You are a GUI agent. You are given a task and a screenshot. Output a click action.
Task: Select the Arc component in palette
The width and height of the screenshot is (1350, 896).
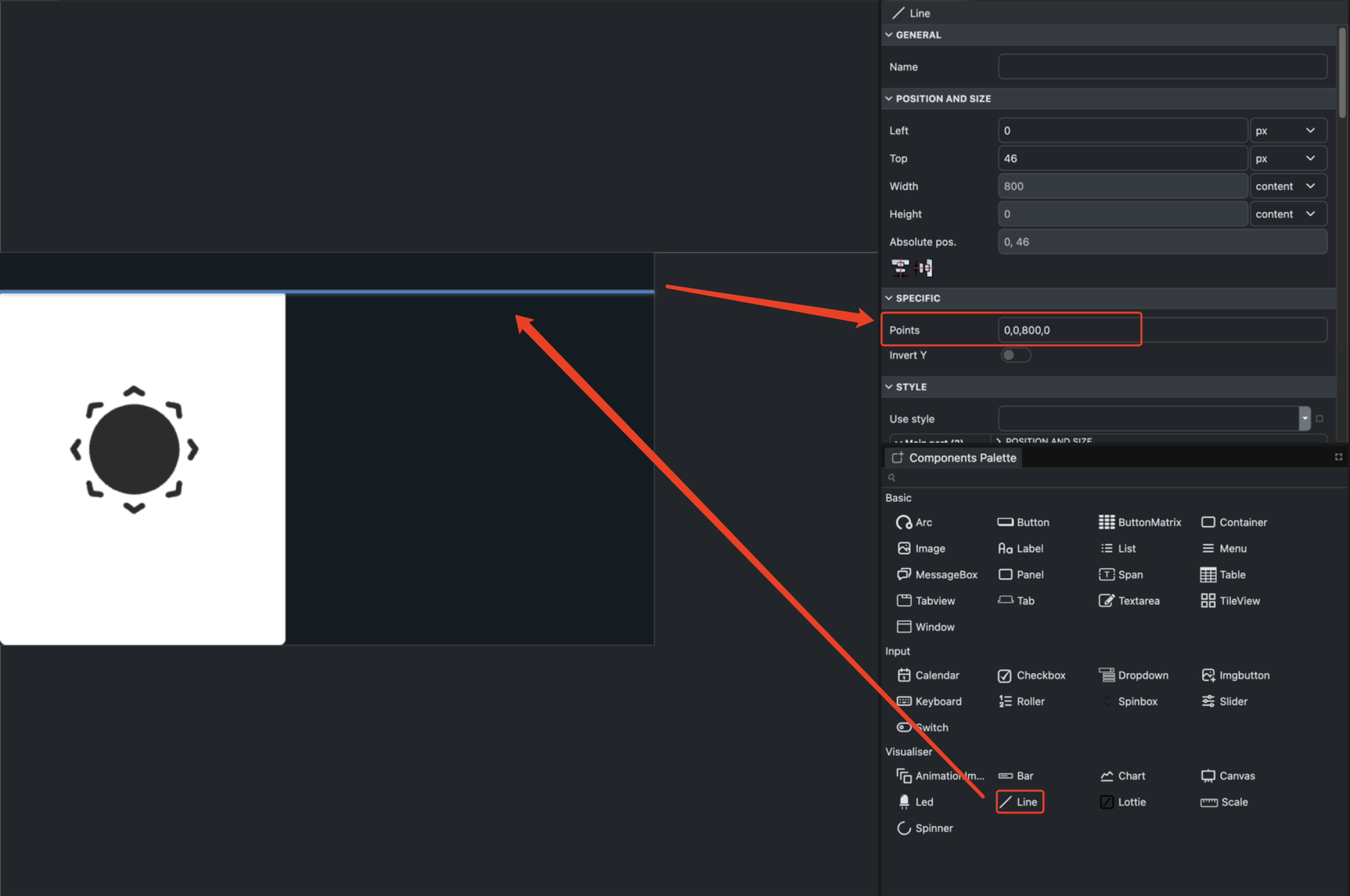914,522
